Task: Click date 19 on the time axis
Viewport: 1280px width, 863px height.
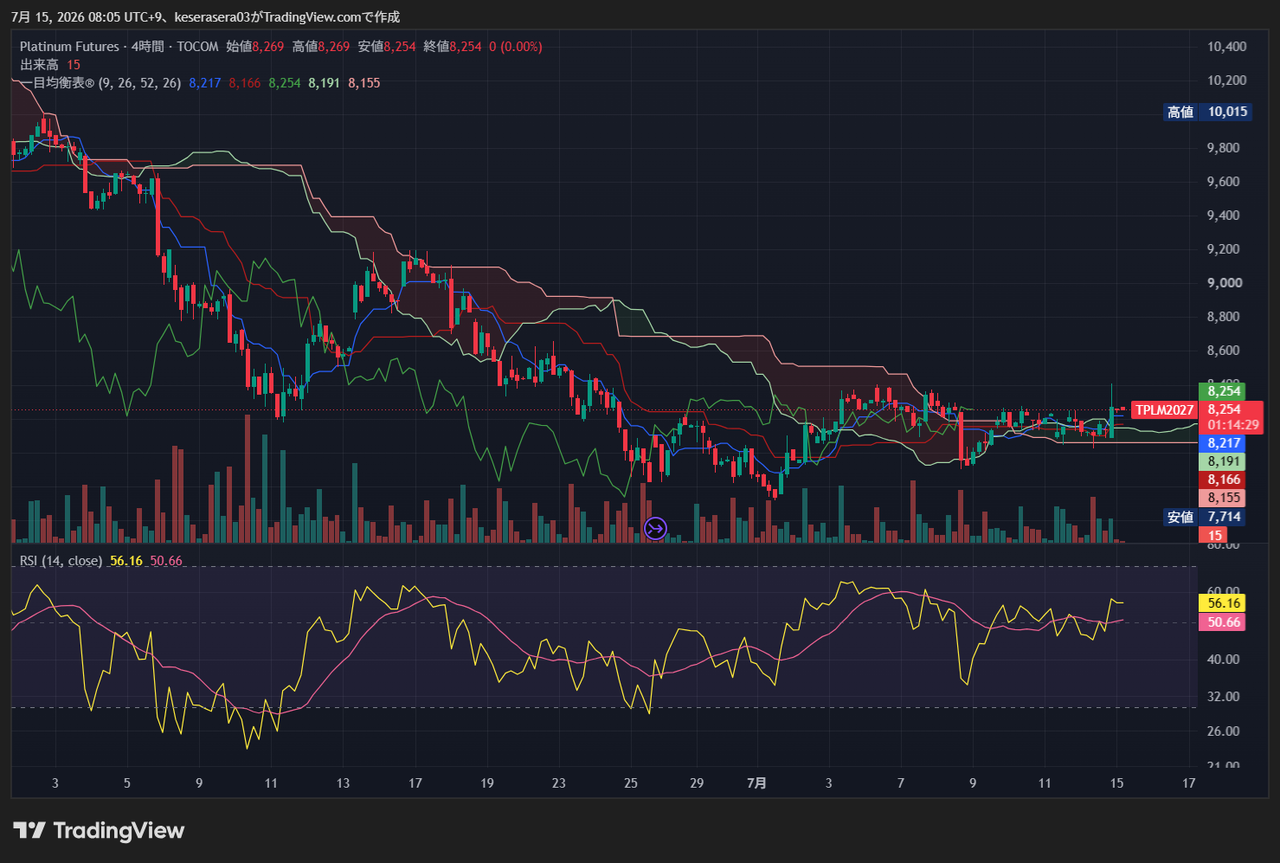Action: pos(487,783)
